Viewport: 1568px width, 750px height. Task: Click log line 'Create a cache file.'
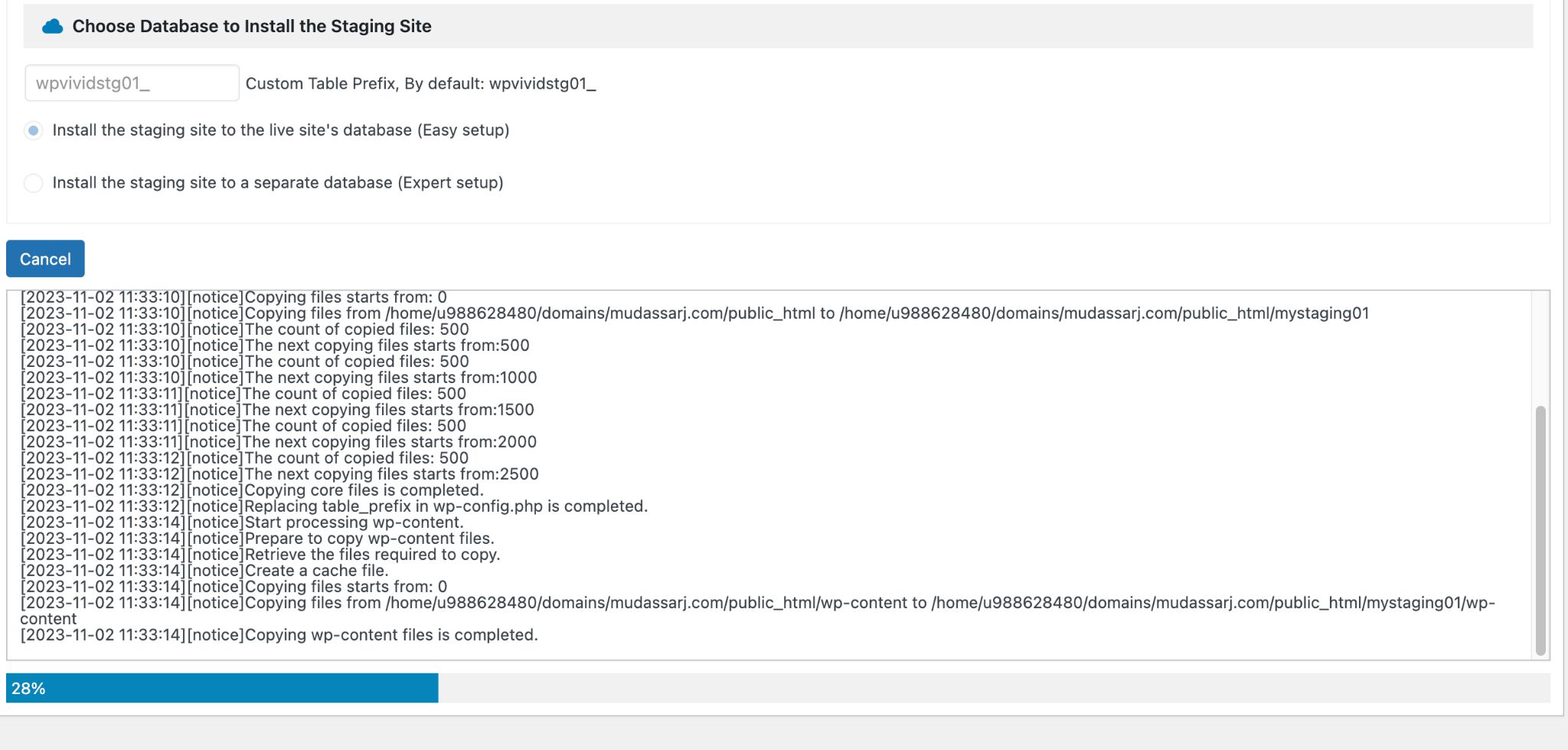(204, 571)
